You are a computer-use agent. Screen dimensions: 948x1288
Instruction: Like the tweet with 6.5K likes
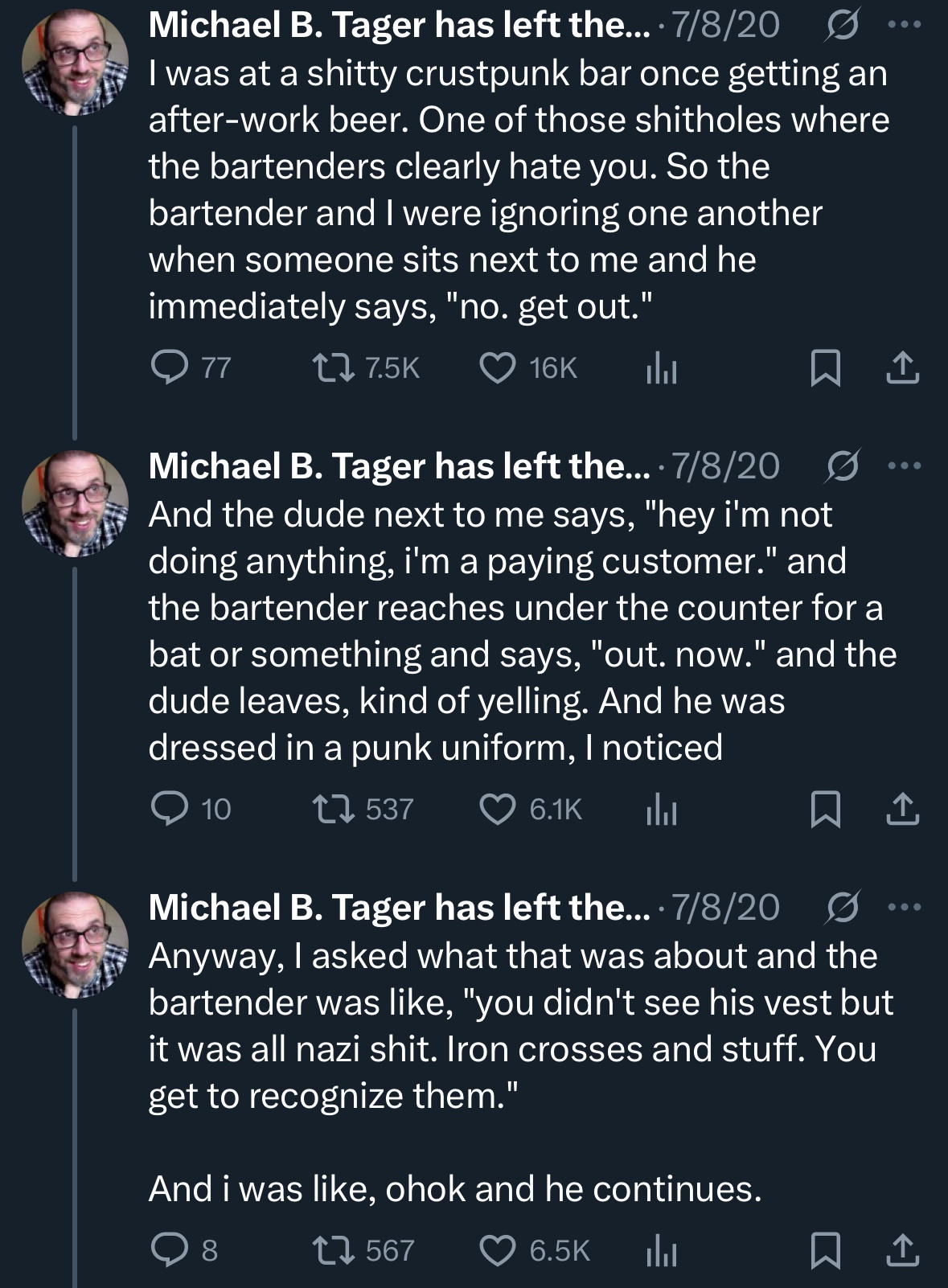[x=498, y=1250]
